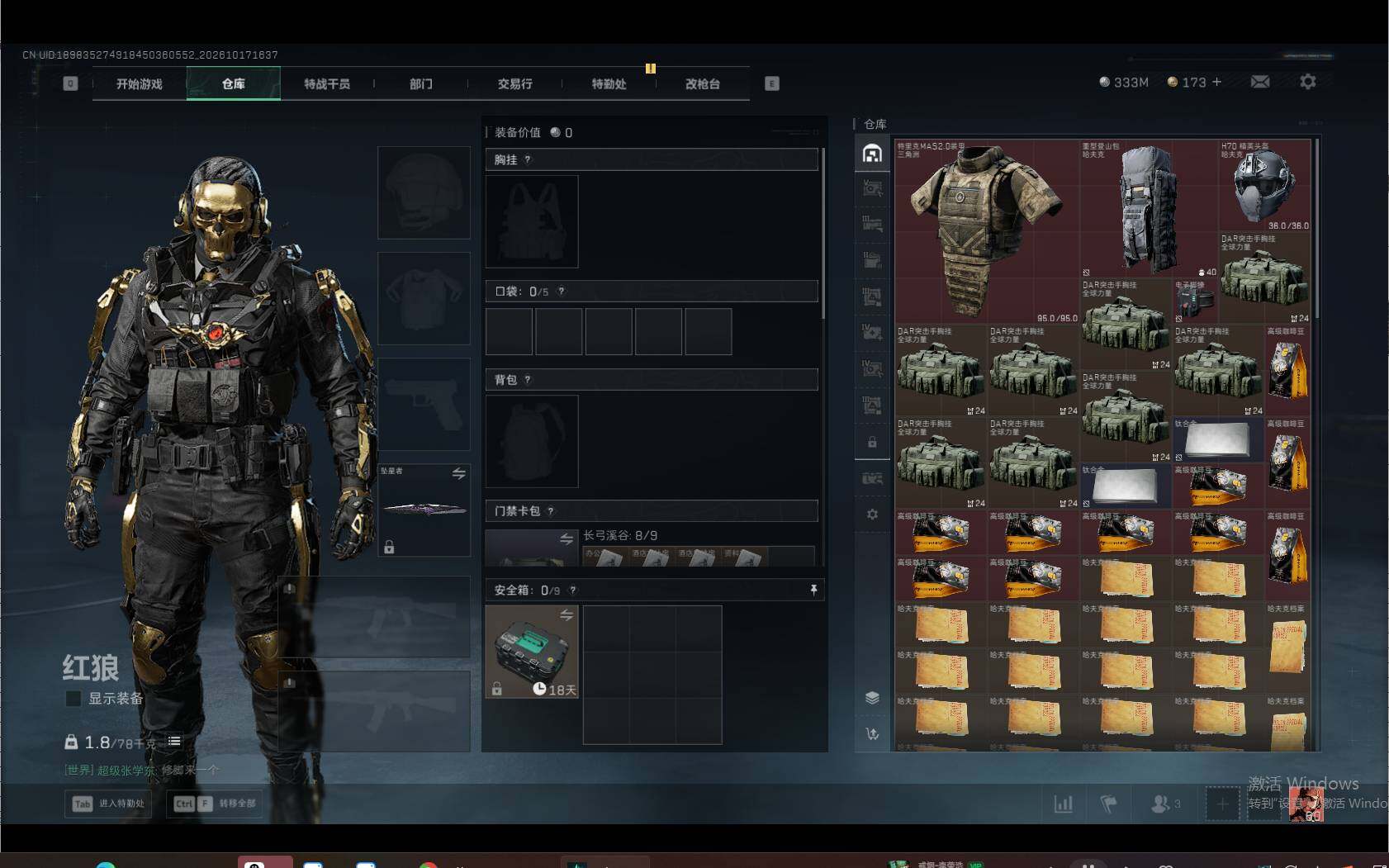1389x868 pixels.
Task: Switch to the 特战干员 tab
Action: (x=327, y=83)
